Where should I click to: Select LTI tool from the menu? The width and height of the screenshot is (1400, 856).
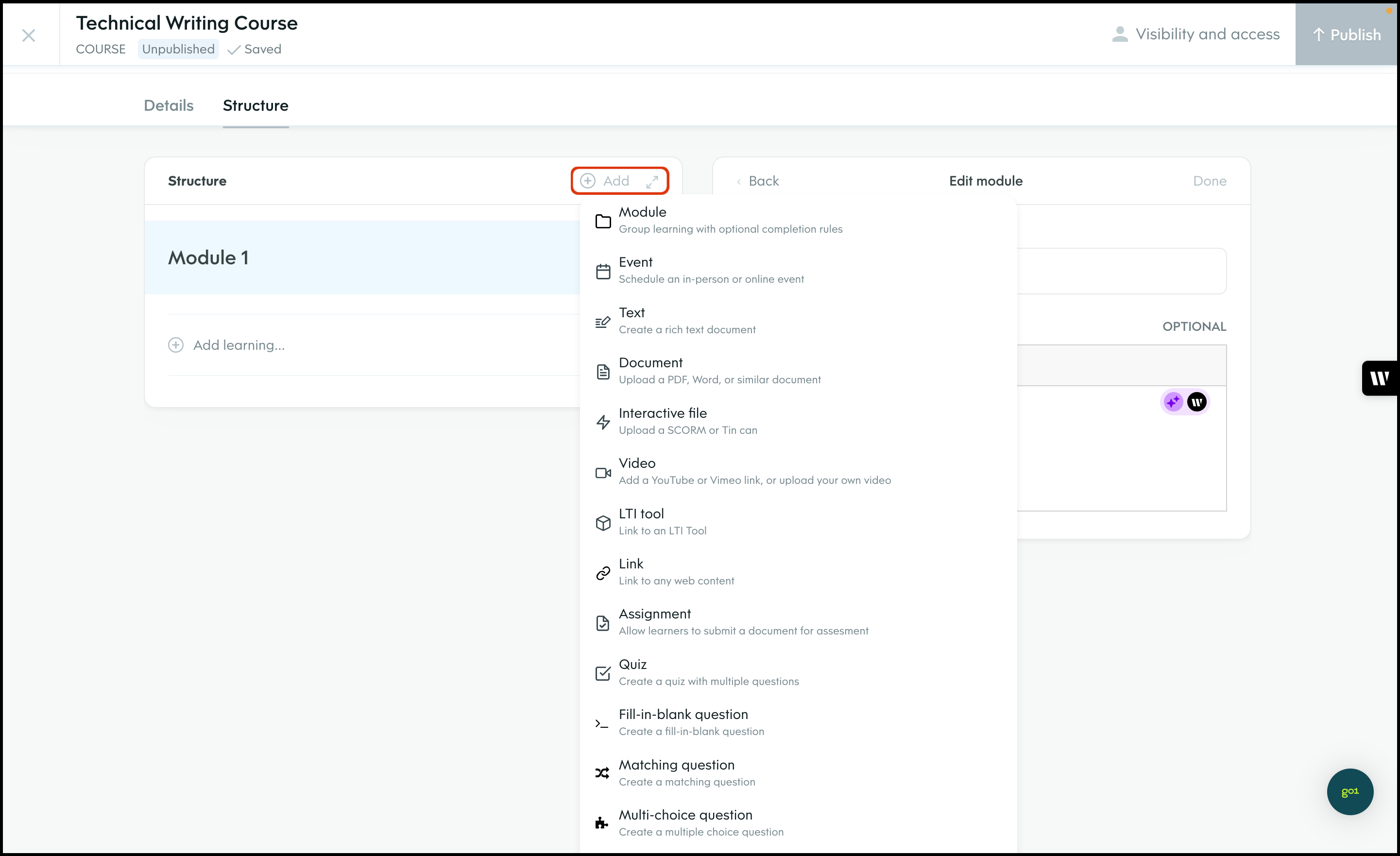coord(641,521)
